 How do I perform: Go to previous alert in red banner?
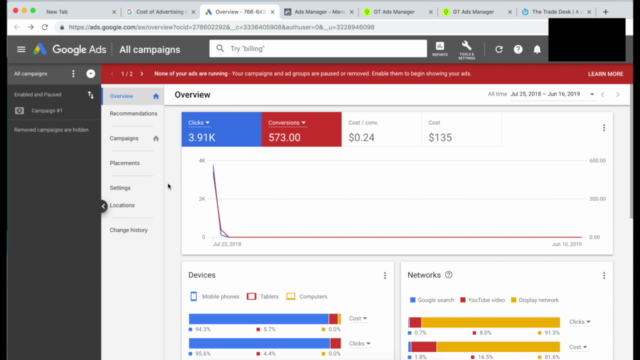(112, 74)
